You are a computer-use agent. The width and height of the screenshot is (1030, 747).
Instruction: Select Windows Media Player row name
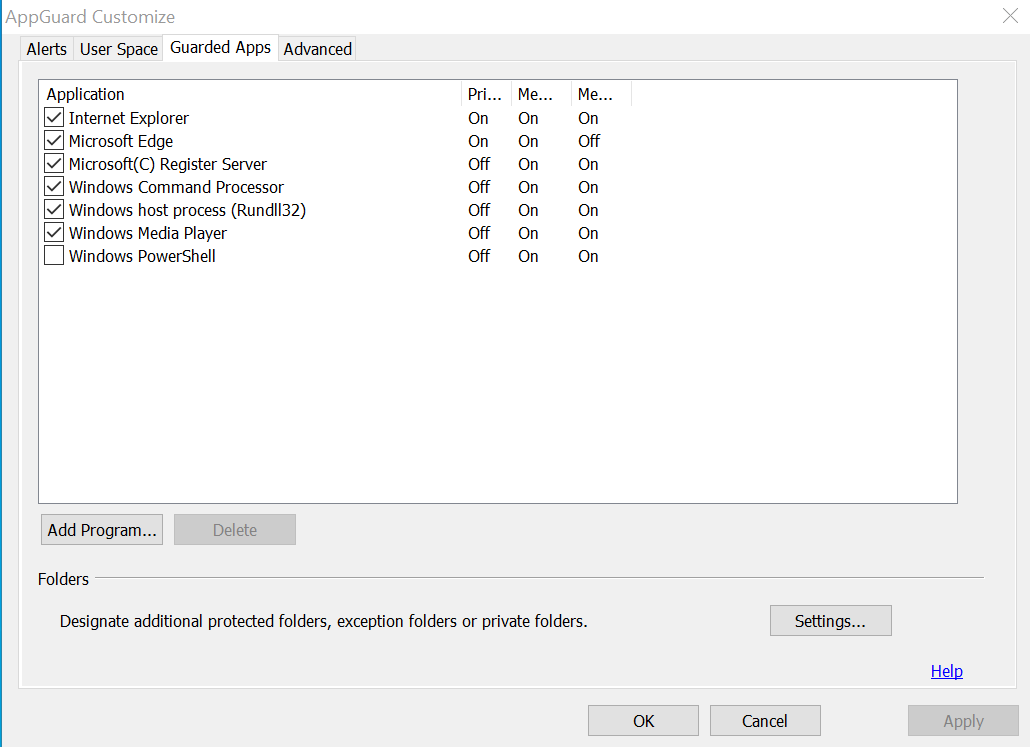[x=148, y=233]
